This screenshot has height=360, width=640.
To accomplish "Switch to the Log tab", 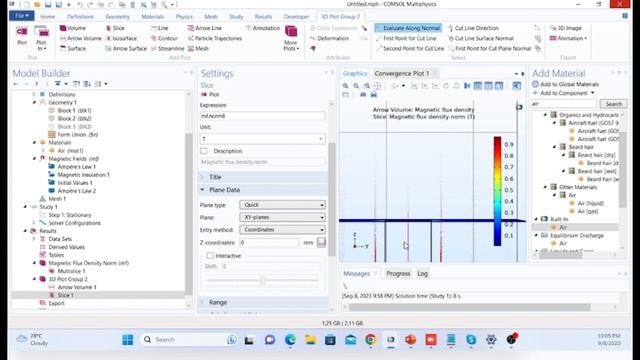I will point(422,273).
